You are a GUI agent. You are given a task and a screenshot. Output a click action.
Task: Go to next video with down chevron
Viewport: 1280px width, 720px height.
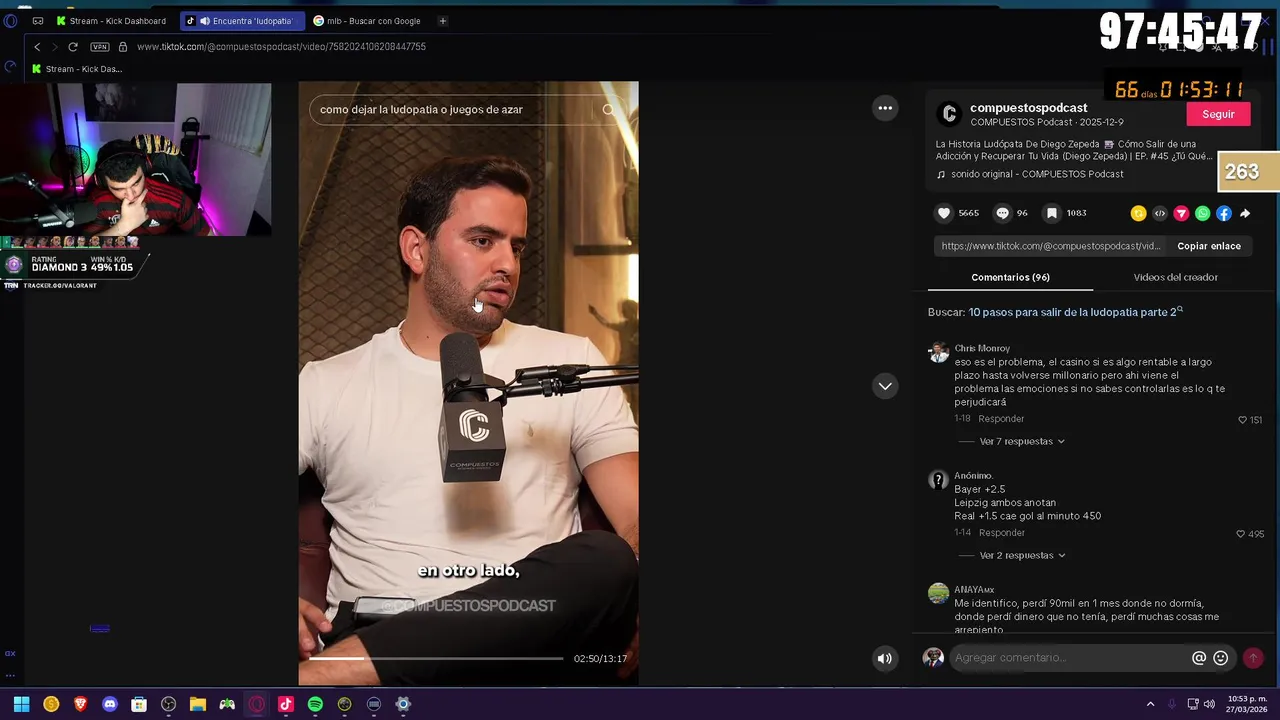(x=885, y=386)
